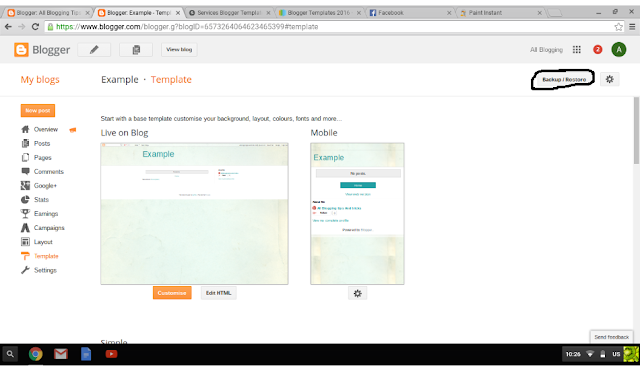Click the Stats pie chart icon
Screen dimensions: 640x371
point(25,200)
